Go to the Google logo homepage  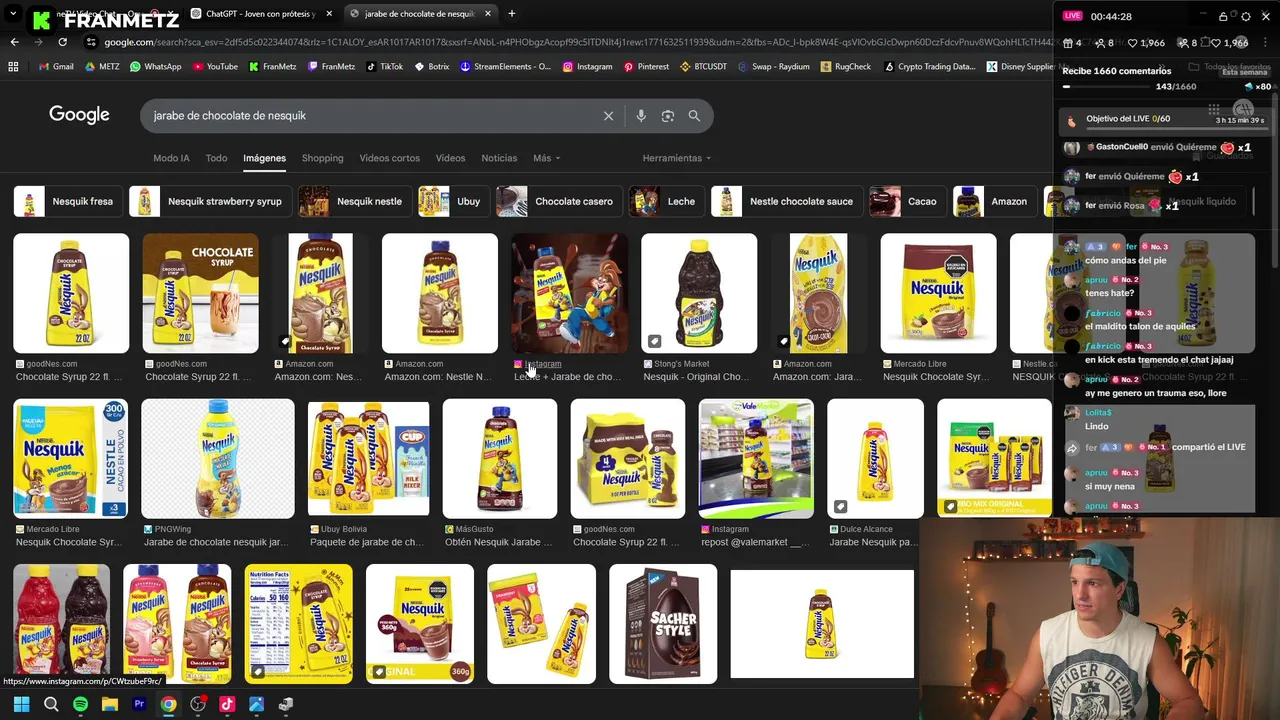[x=79, y=115]
